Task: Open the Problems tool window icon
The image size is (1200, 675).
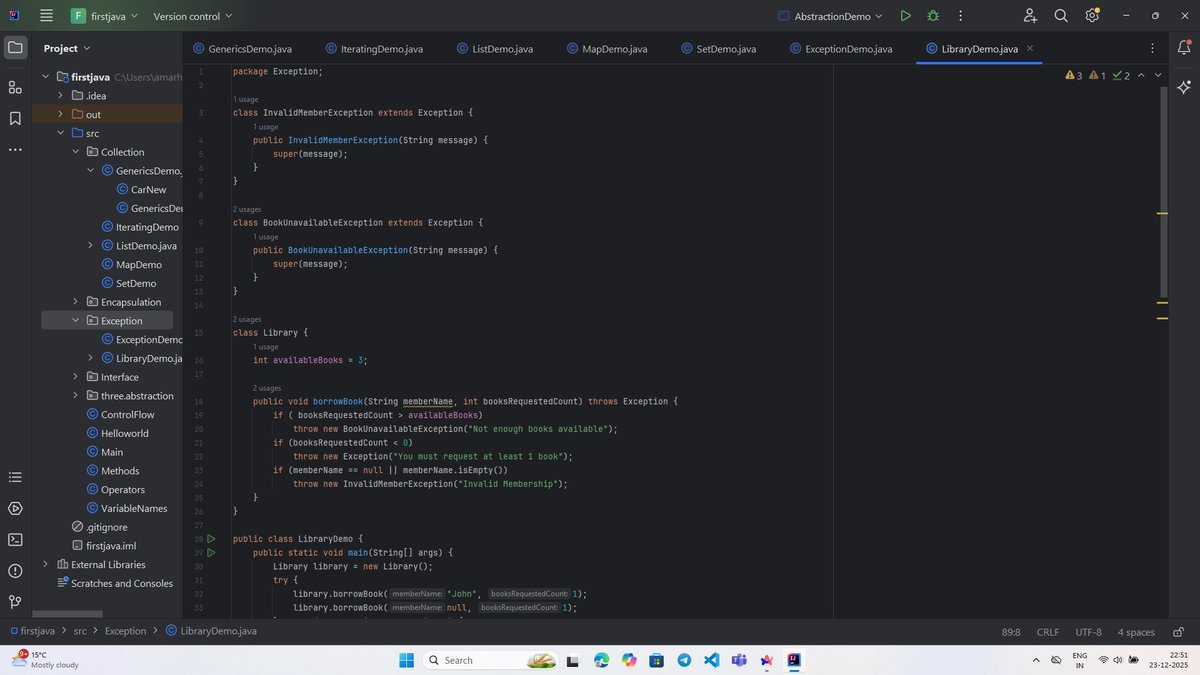Action: (x=15, y=571)
